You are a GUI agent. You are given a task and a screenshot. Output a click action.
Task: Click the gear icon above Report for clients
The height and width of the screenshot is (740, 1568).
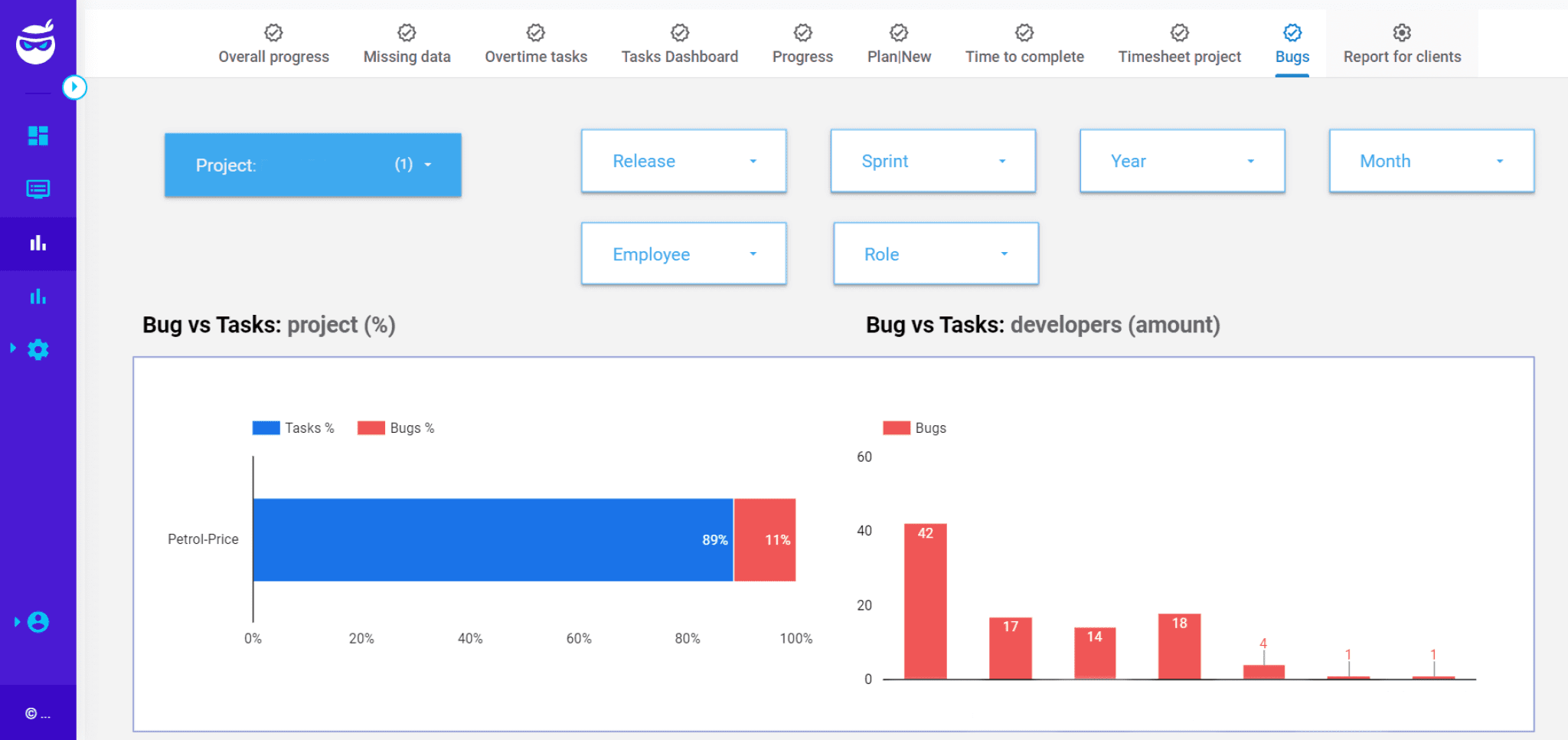coord(1401,32)
